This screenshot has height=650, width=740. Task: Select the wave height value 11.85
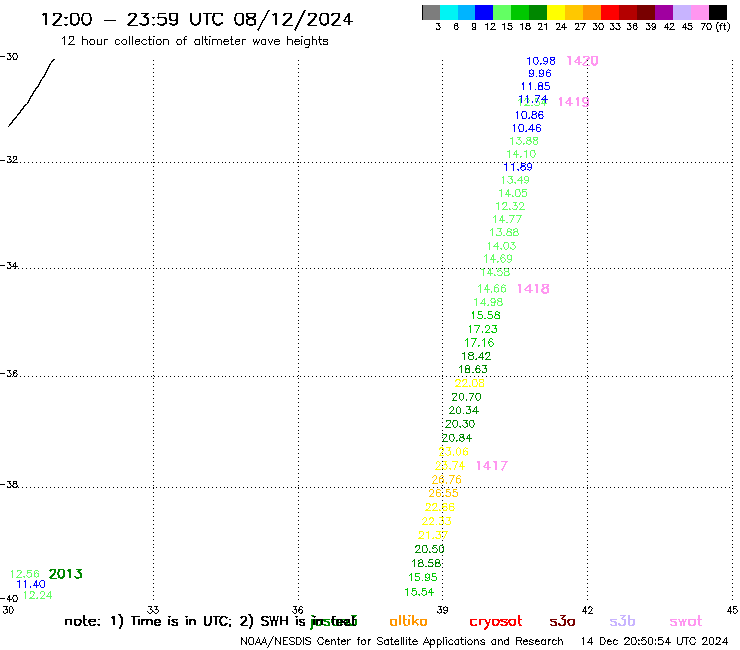536,86
